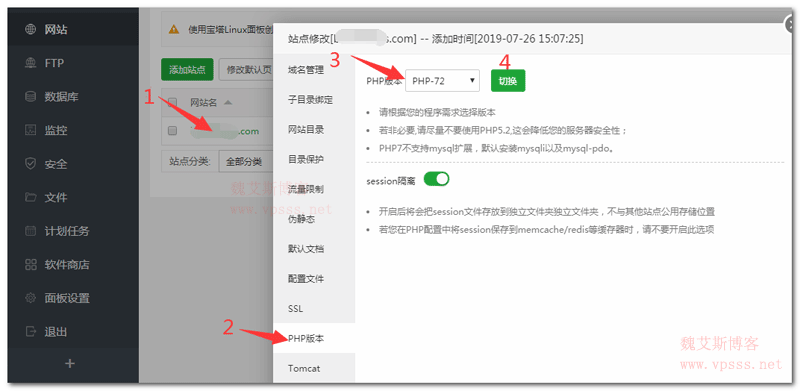Open 面板设置 in the sidebar
The image size is (800, 391).
73,298
